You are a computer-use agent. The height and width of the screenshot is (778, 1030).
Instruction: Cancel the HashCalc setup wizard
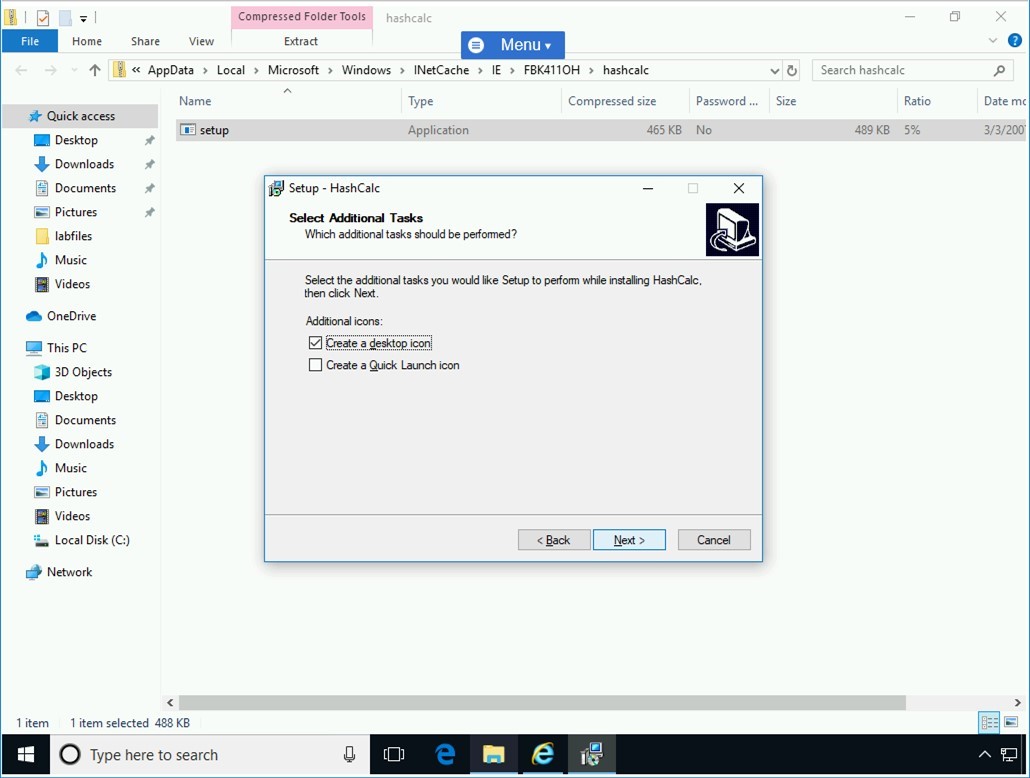tap(714, 540)
